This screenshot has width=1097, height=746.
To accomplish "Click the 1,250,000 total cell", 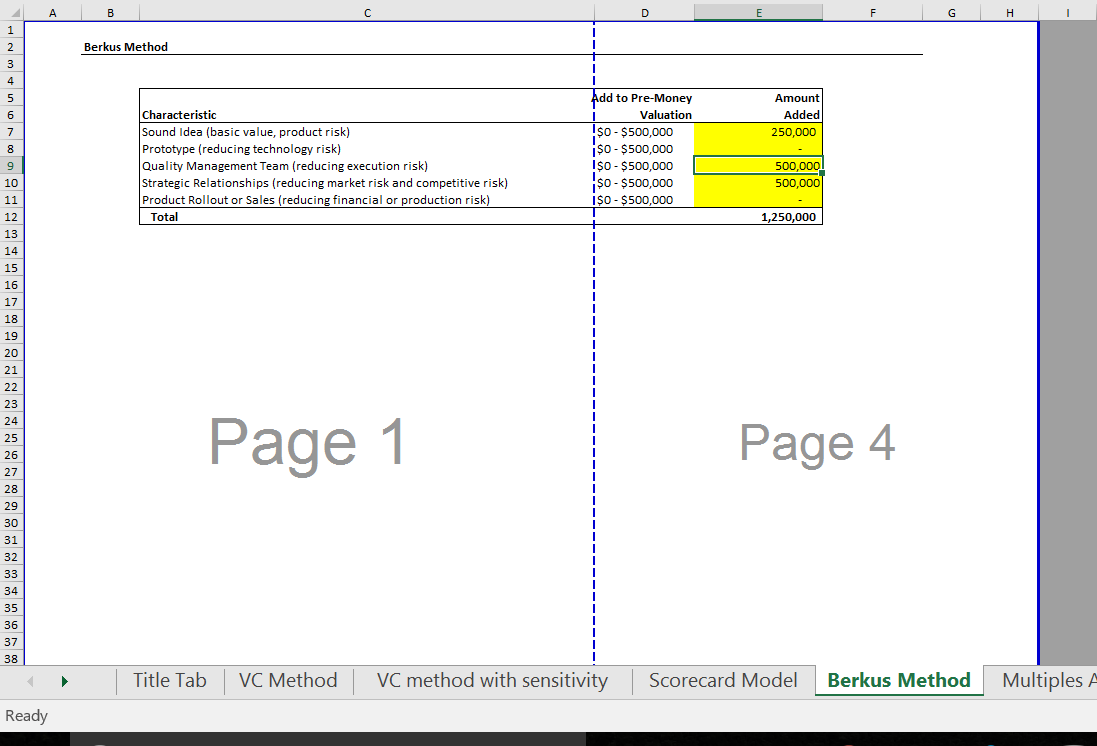I will pos(758,217).
